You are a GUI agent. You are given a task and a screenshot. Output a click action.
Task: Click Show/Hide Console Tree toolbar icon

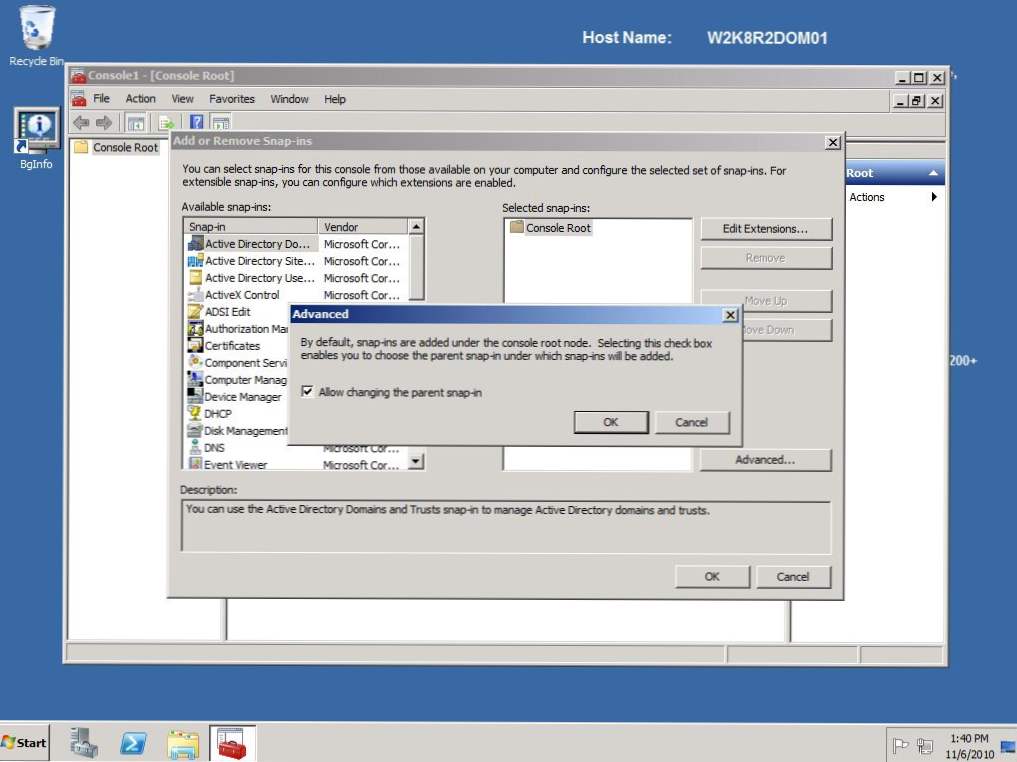[x=136, y=123]
